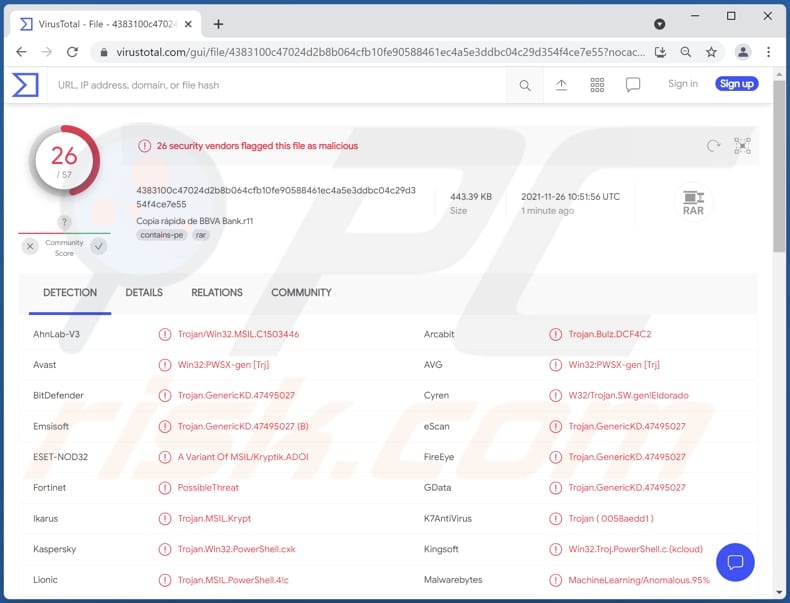Click the detection score circle 26/57

click(64, 161)
